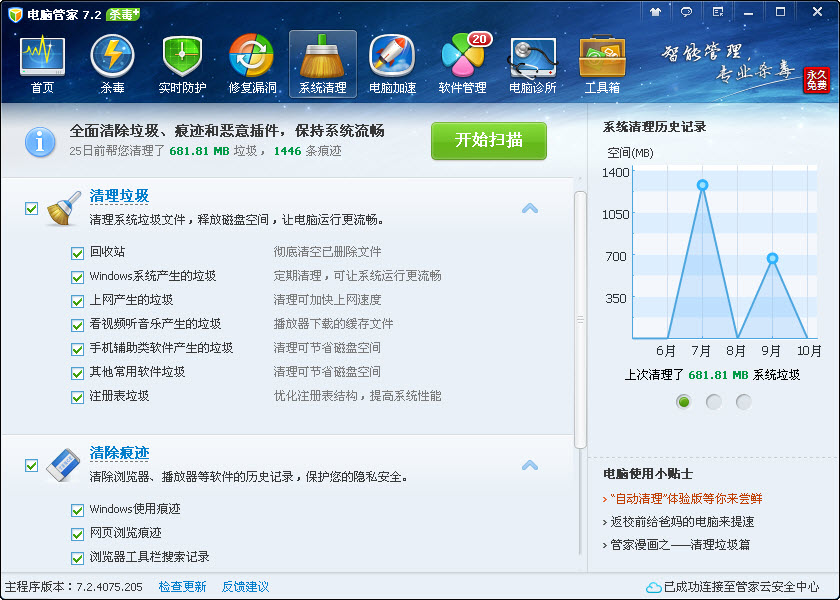Viewport: 840px width, 600px height.
Task: Toggle the Windows系统产生的垃圾 checkbox
Action: pyautogui.click(x=78, y=278)
